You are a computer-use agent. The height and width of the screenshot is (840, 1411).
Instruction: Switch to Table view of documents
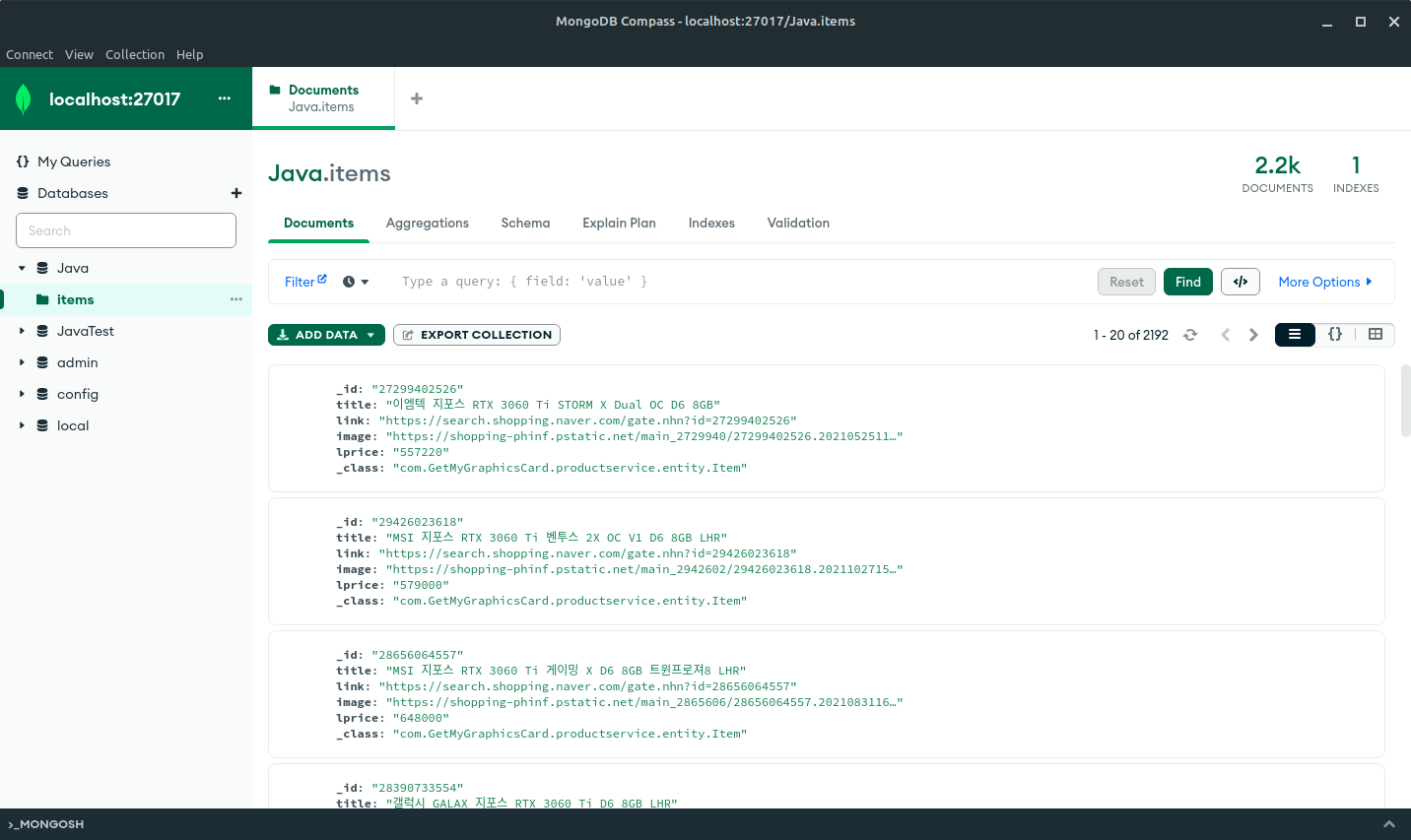coord(1376,335)
